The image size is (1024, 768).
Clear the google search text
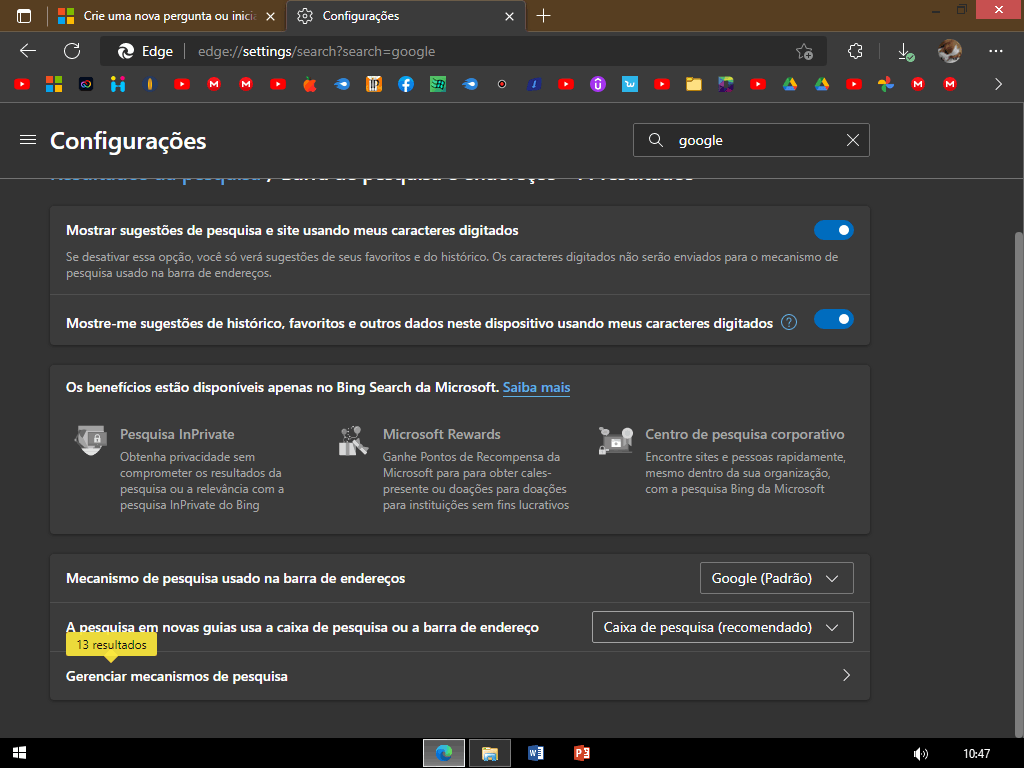click(x=852, y=140)
